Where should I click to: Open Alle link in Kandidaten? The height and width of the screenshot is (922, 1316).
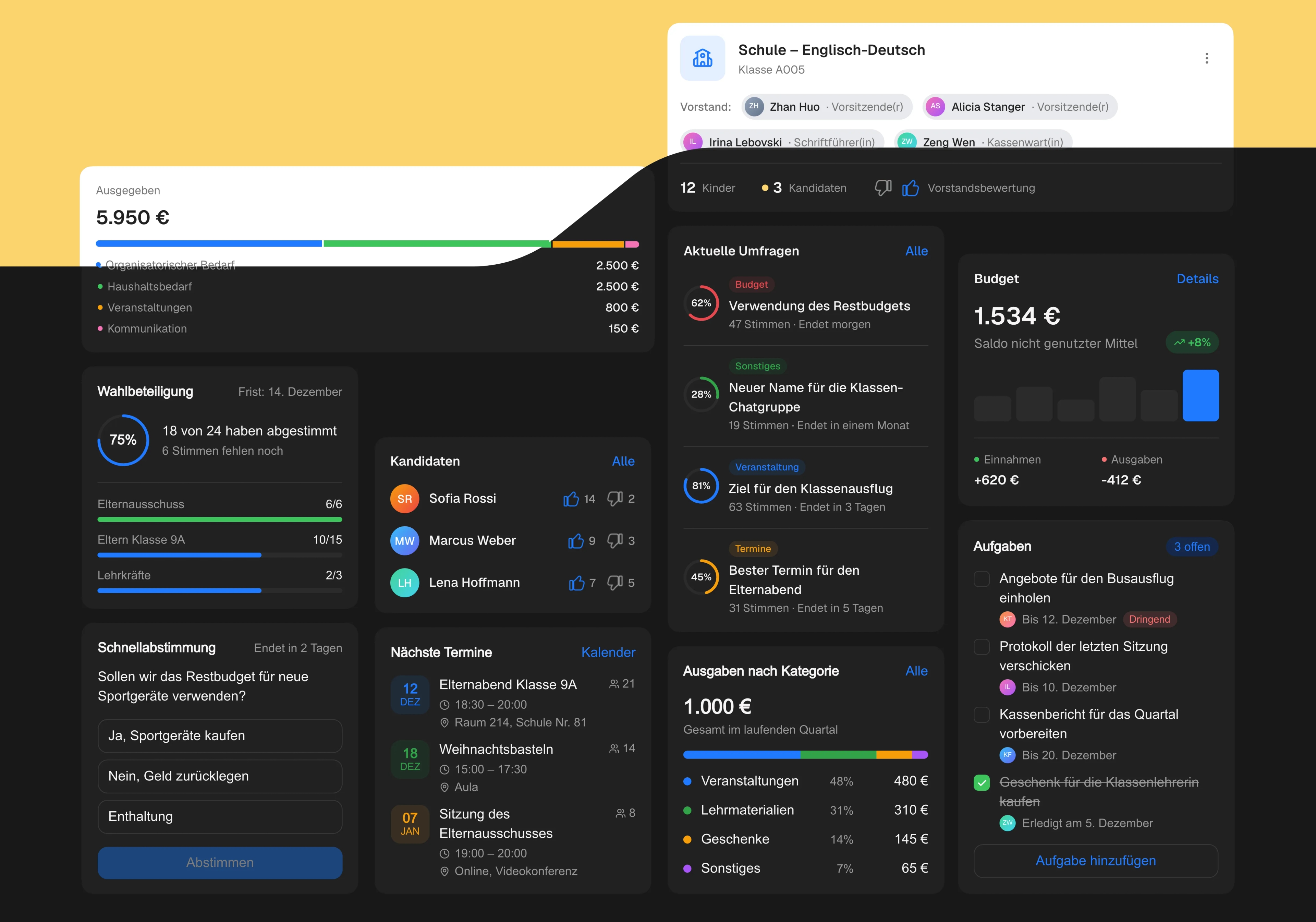(x=623, y=461)
